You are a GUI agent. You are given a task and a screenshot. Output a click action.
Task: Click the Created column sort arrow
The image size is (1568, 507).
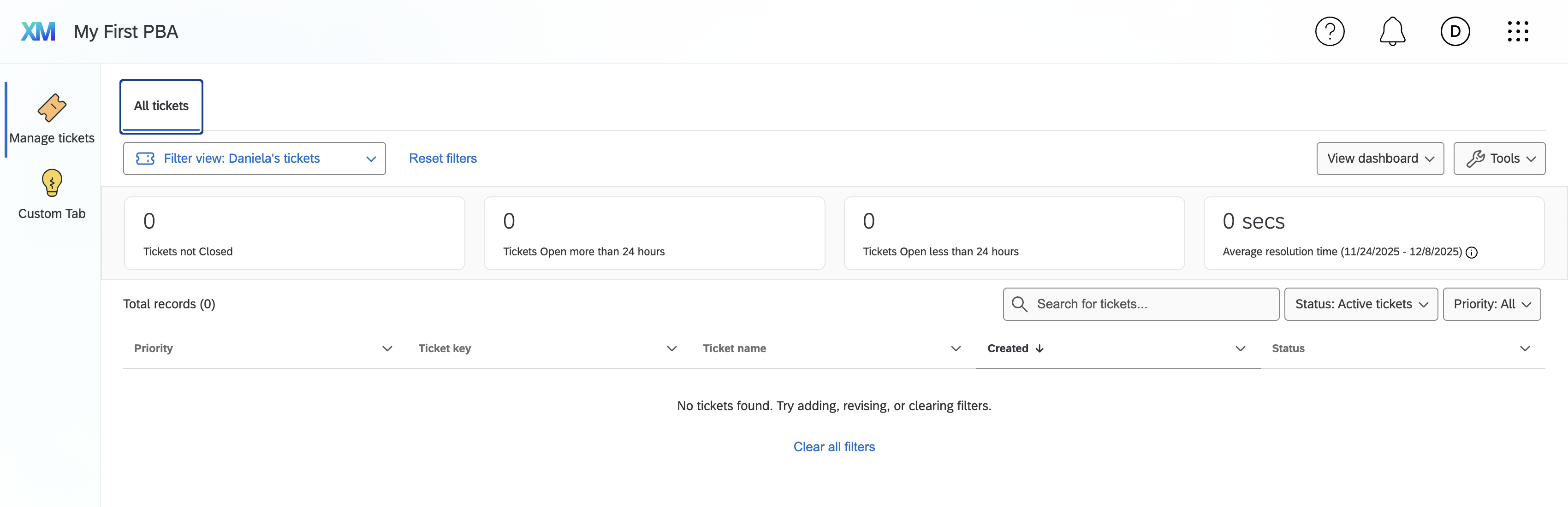[1039, 348]
